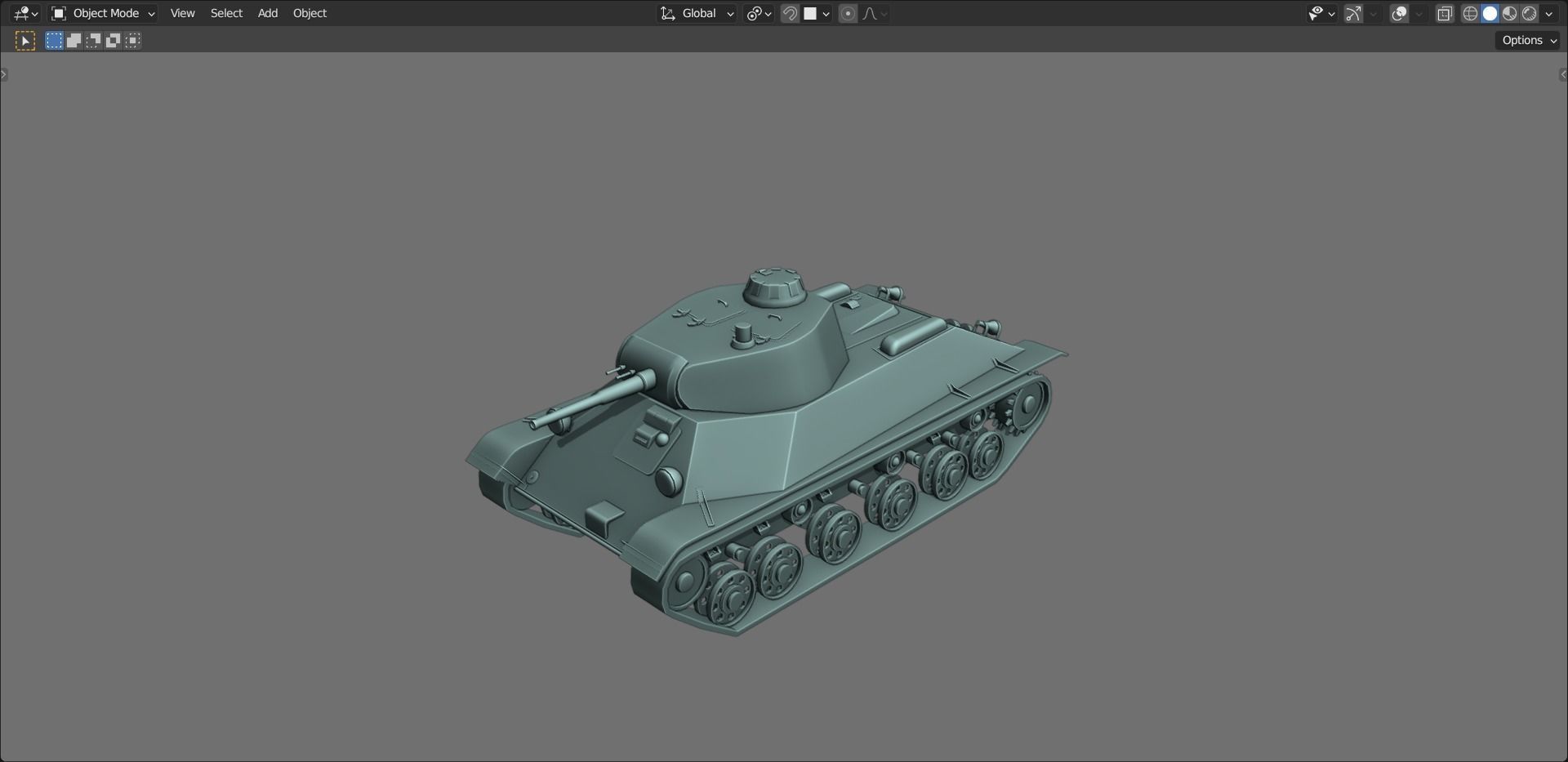Image resolution: width=1568 pixels, height=762 pixels.
Task: Switch to Material Preview shading
Action: tap(1509, 13)
